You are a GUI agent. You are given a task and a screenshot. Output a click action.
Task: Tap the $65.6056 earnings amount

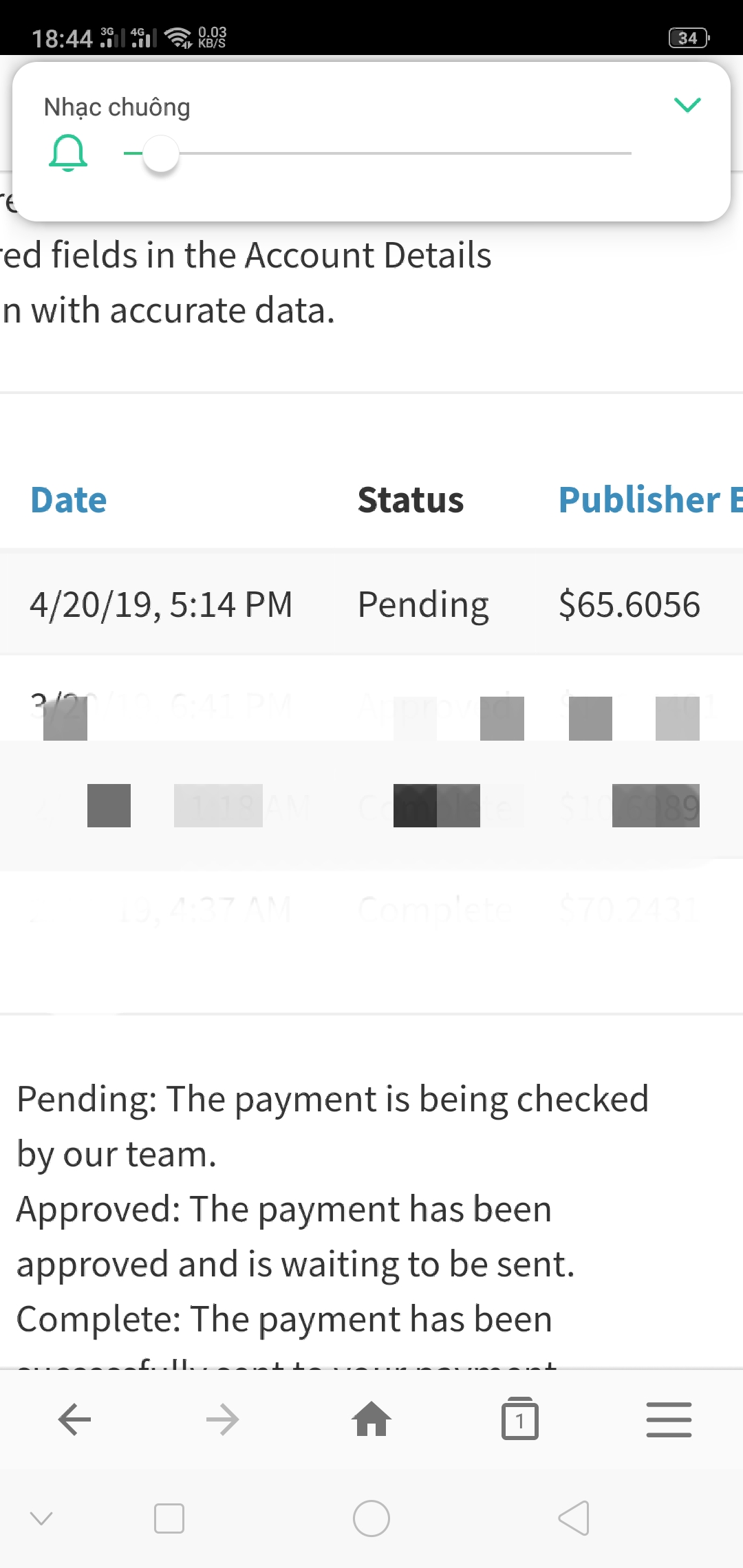pos(629,605)
